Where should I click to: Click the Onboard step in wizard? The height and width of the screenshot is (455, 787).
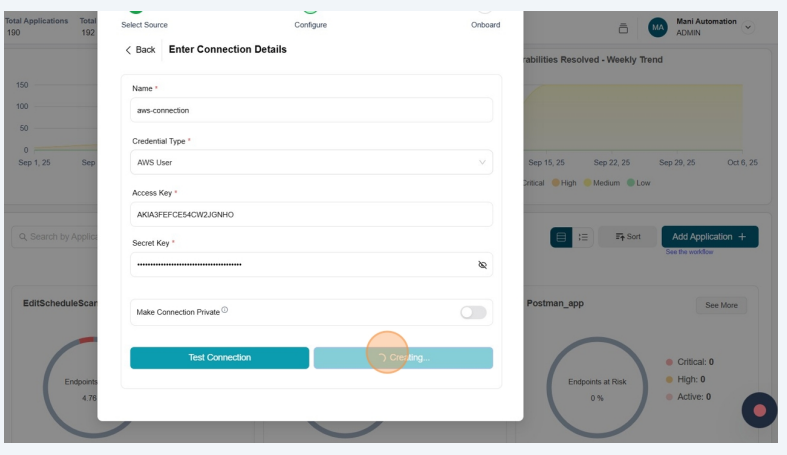tap(485, 24)
